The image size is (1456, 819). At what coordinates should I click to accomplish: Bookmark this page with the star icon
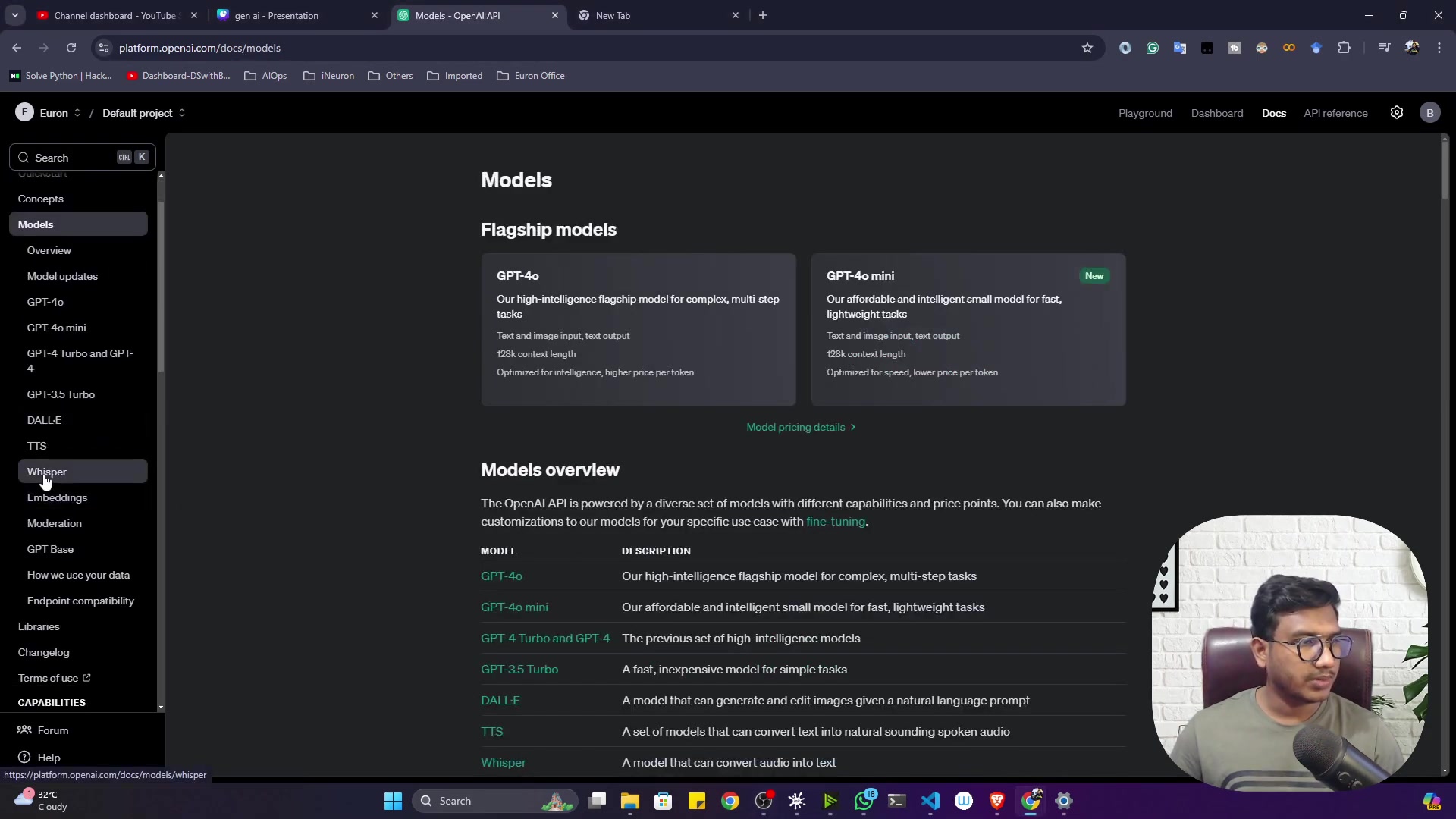pyautogui.click(x=1087, y=48)
